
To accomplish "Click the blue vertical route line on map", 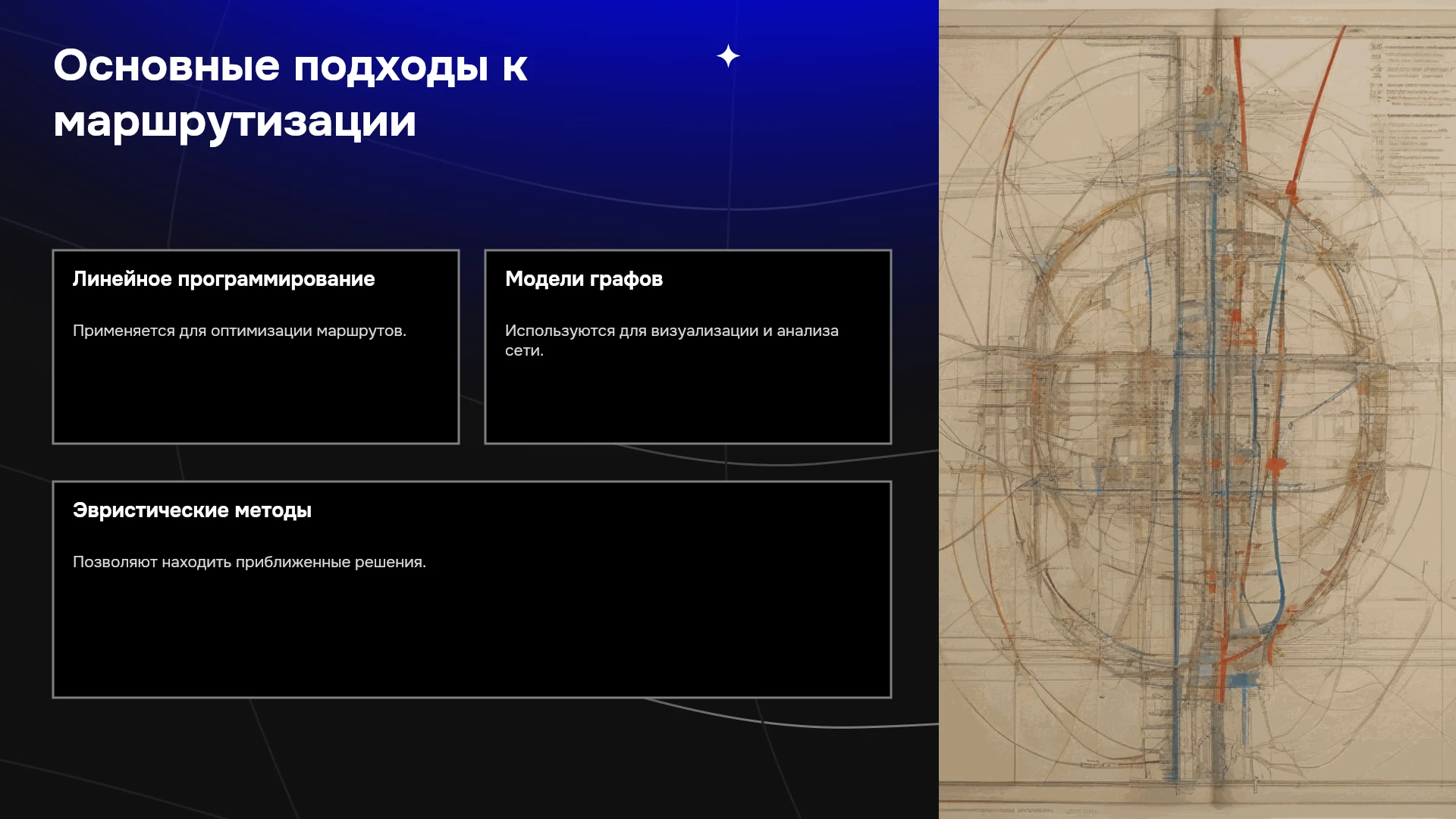I will coord(1178,485).
